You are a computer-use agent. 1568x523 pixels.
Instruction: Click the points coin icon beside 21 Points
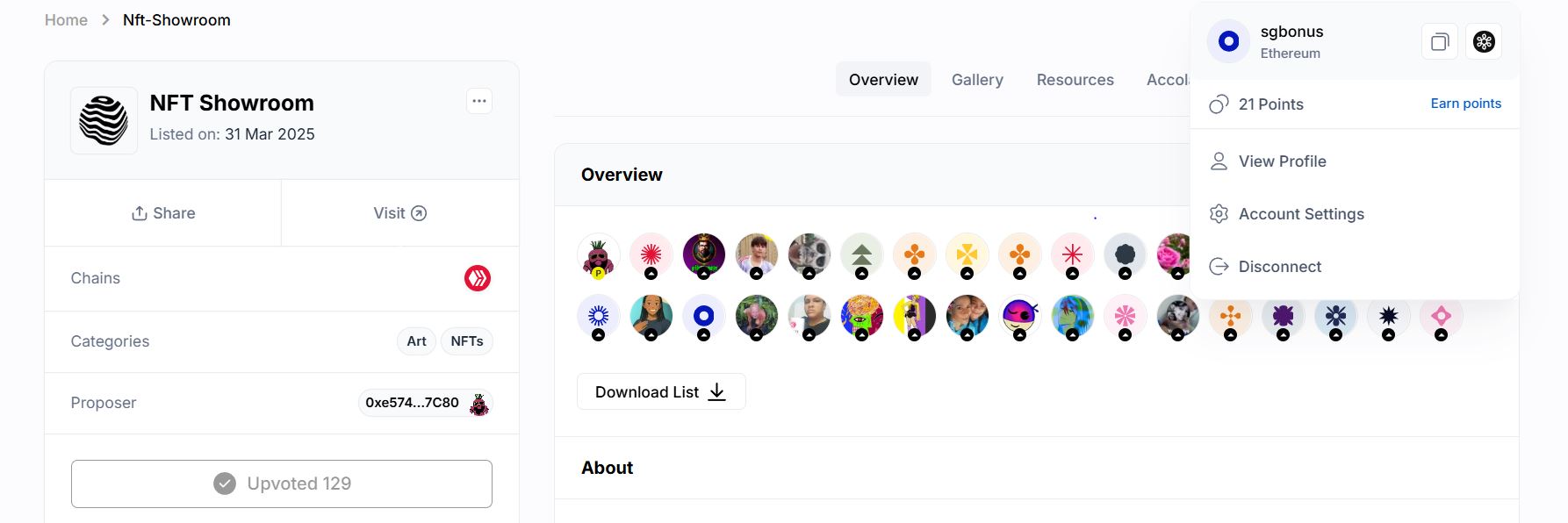(x=1219, y=104)
